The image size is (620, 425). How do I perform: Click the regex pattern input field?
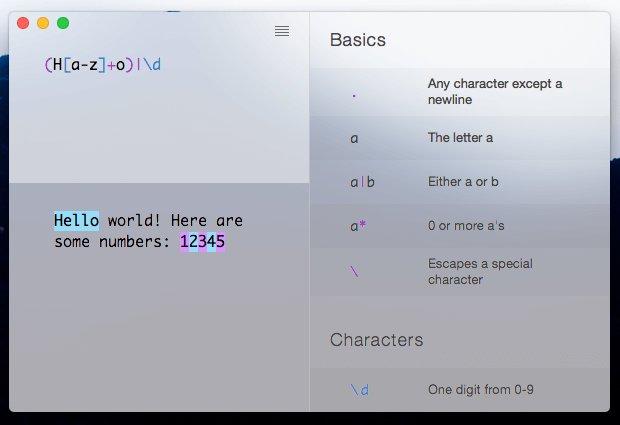159,97
